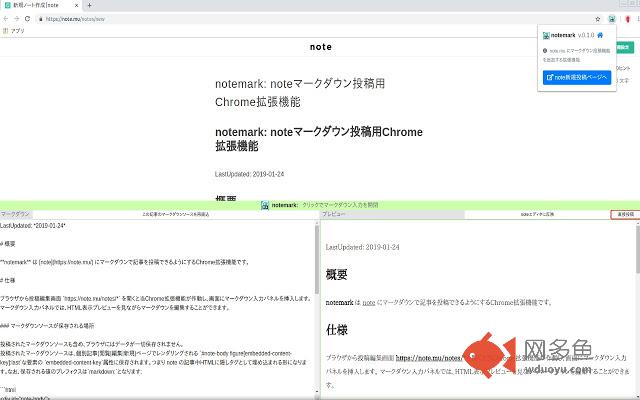
Task: Click the red-outlined direct post button
Action: tap(625, 214)
